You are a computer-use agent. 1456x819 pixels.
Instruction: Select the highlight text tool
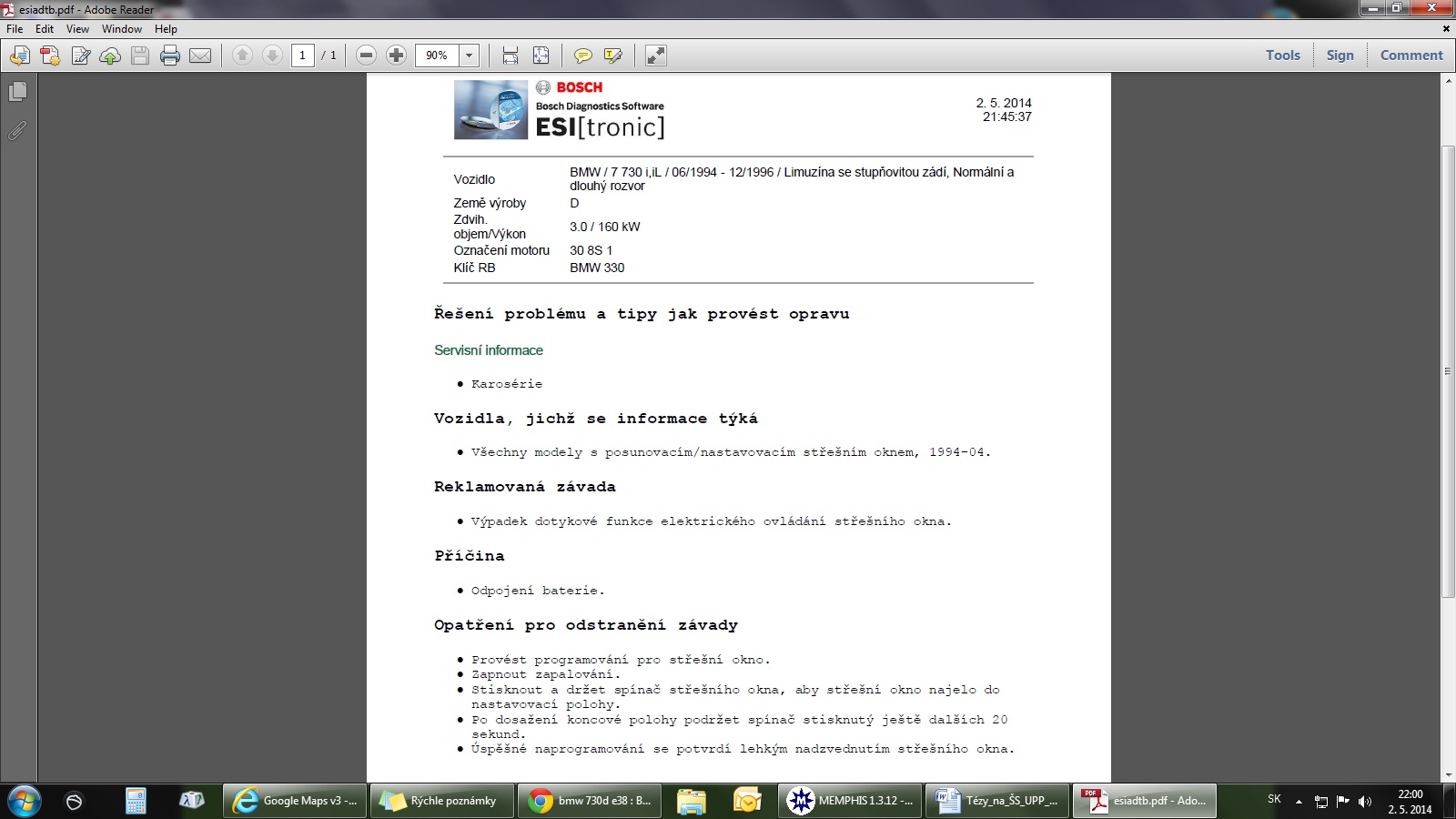click(613, 56)
